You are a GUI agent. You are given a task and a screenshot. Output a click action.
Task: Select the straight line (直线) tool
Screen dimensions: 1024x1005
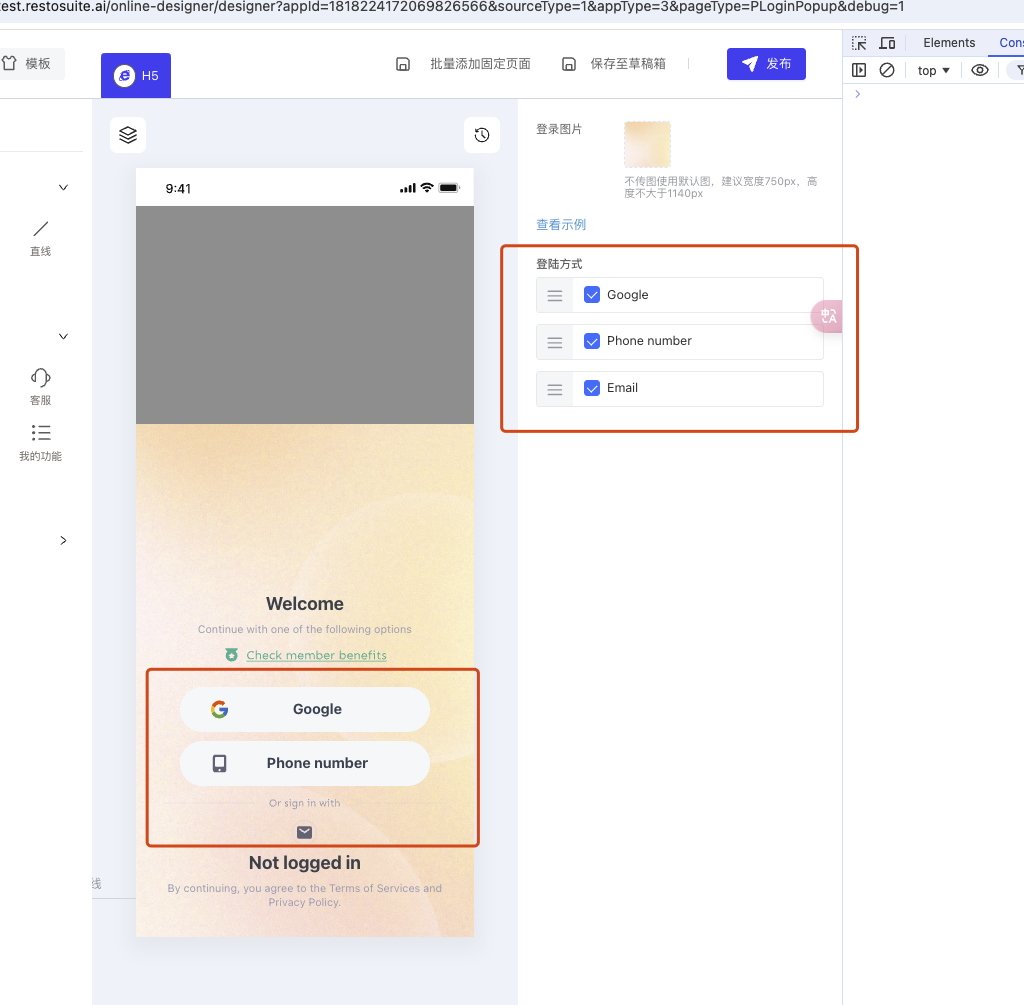tap(40, 229)
